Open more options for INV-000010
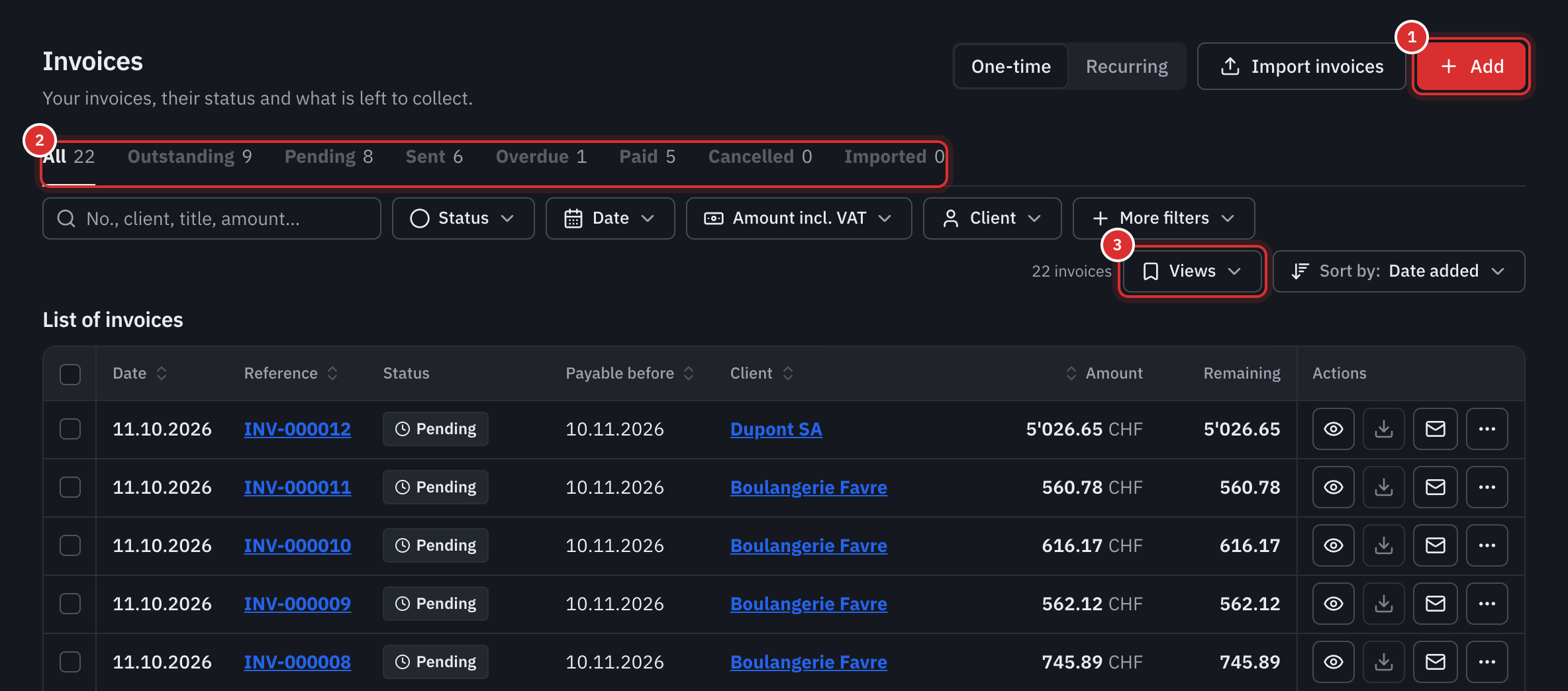Image resolution: width=1568 pixels, height=691 pixels. pos(1487,545)
